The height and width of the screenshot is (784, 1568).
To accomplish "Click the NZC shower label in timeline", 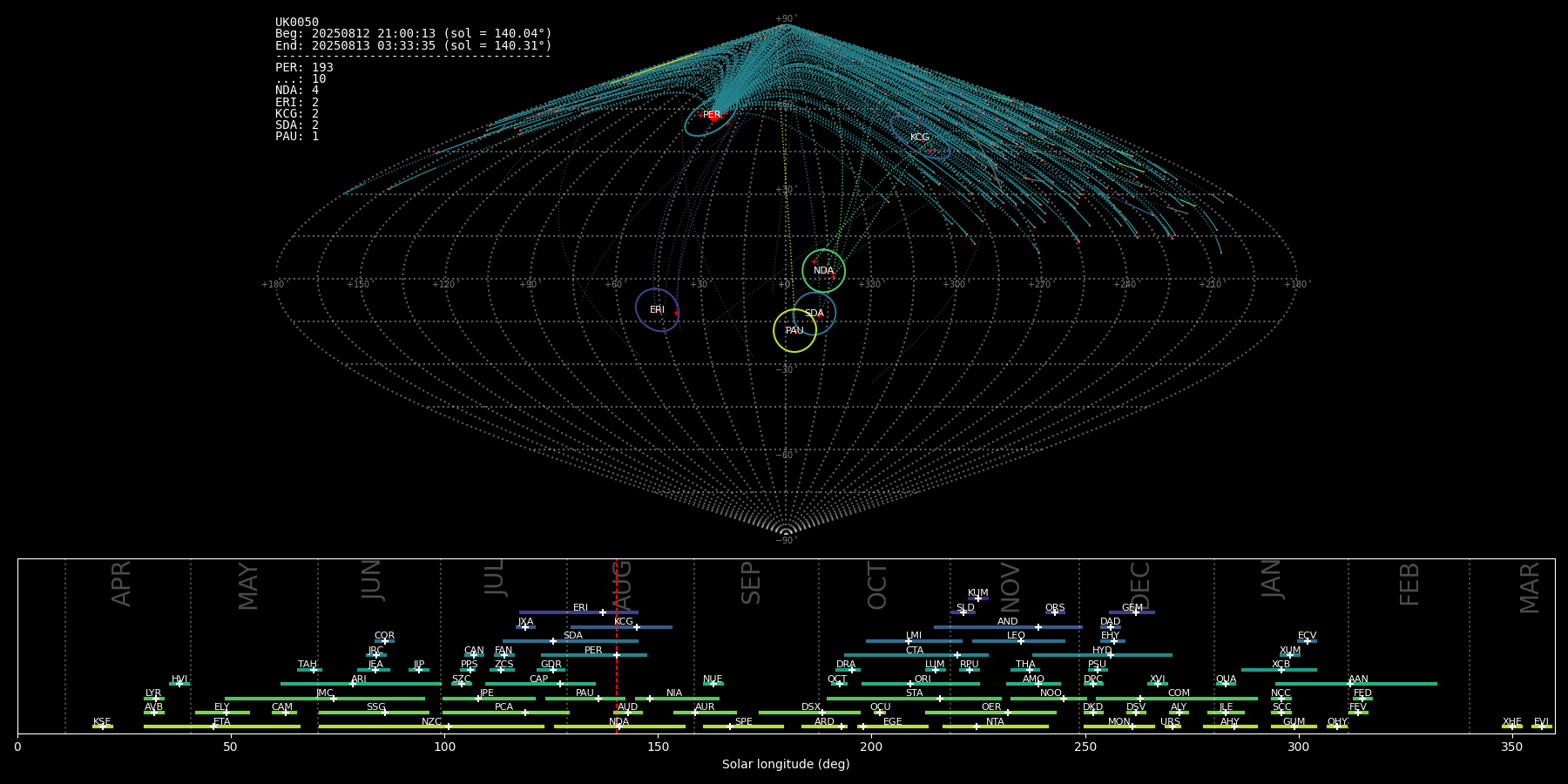I will (x=431, y=722).
